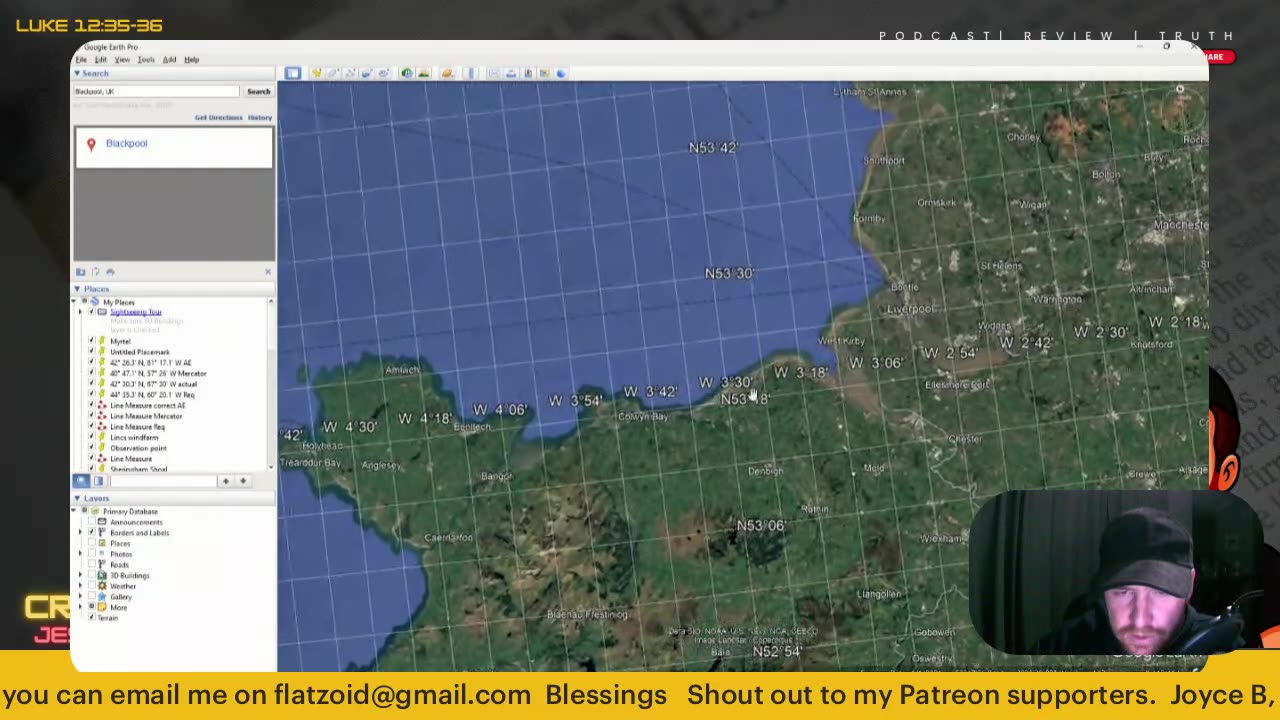The height and width of the screenshot is (720, 1280).
Task: Select the Blackpool search result link
Action: click(x=126, y=144)
